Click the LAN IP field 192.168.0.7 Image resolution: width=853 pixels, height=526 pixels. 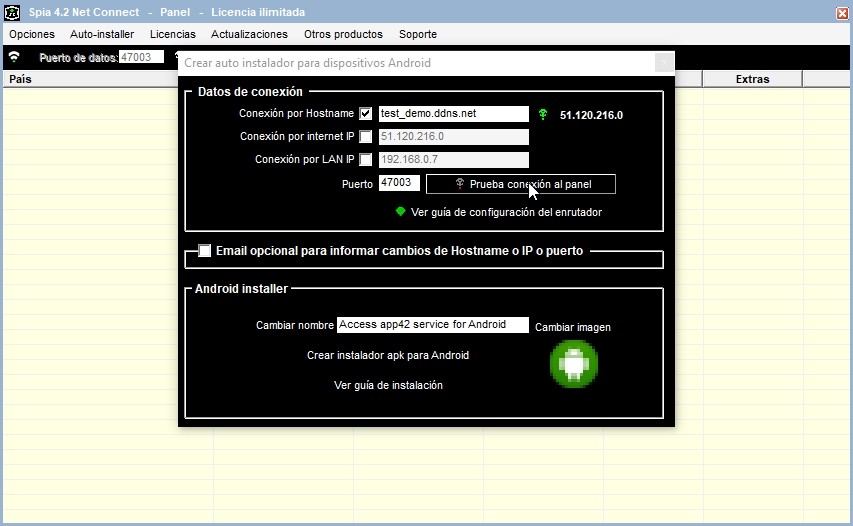coord(454,159)
